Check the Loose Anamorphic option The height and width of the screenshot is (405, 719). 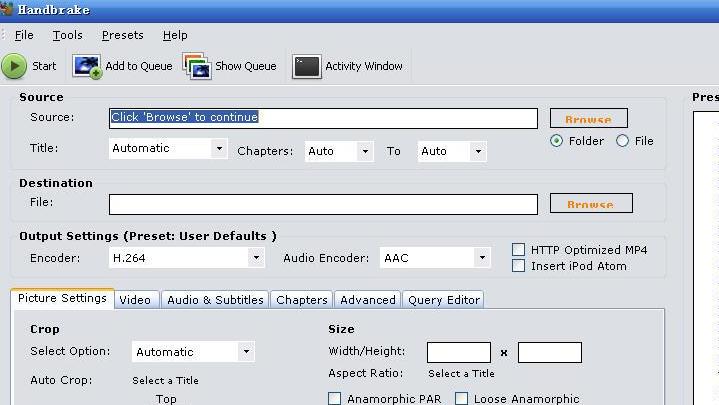(x=462, y=399)
